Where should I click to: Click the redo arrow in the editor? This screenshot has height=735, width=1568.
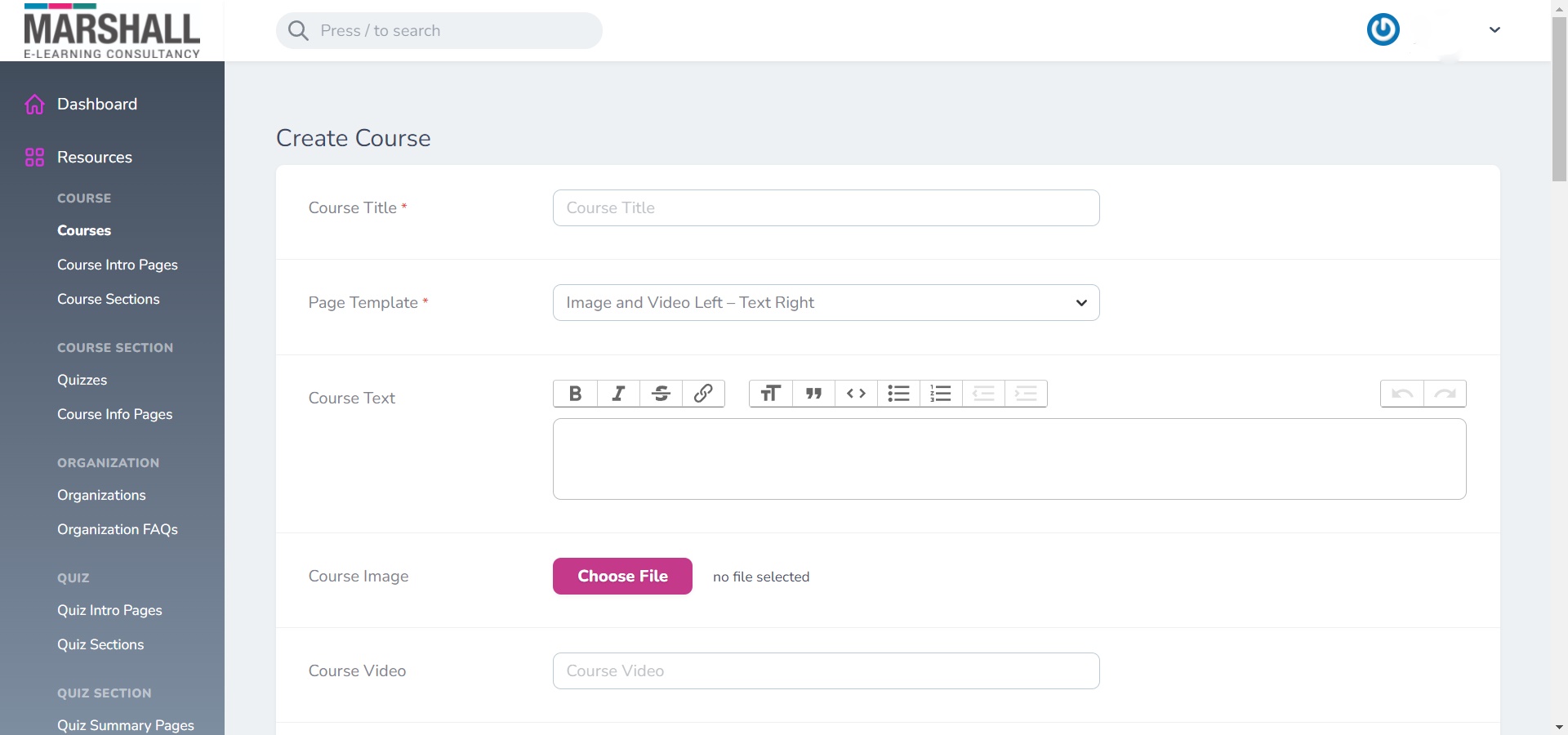pyautogui.click(x=1445, y=394)
